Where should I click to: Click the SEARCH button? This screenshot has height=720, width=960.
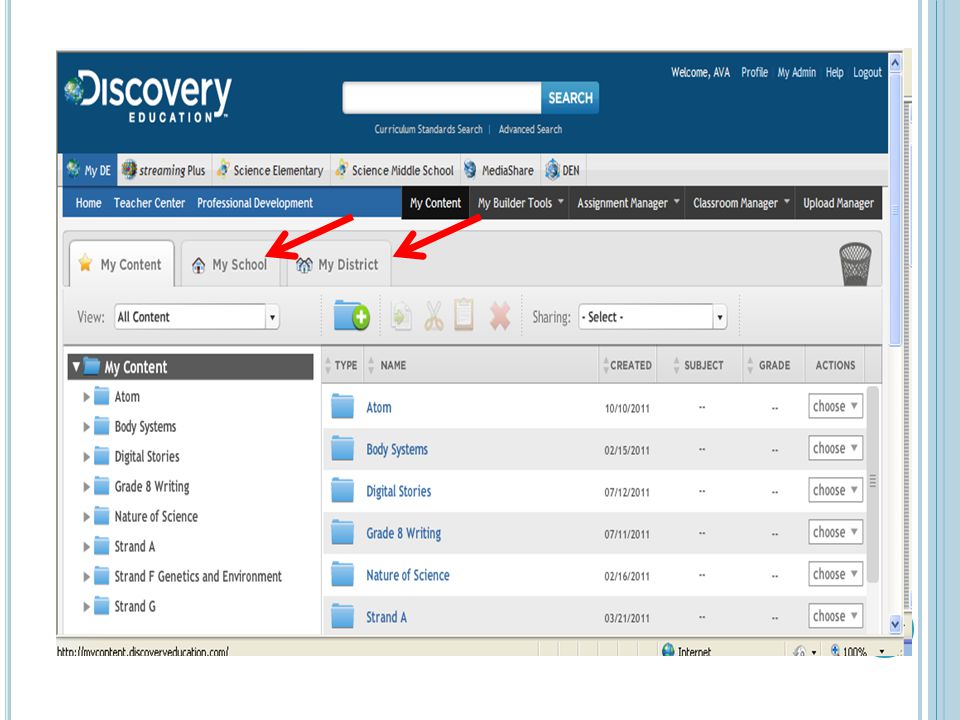tap(570, 97)
